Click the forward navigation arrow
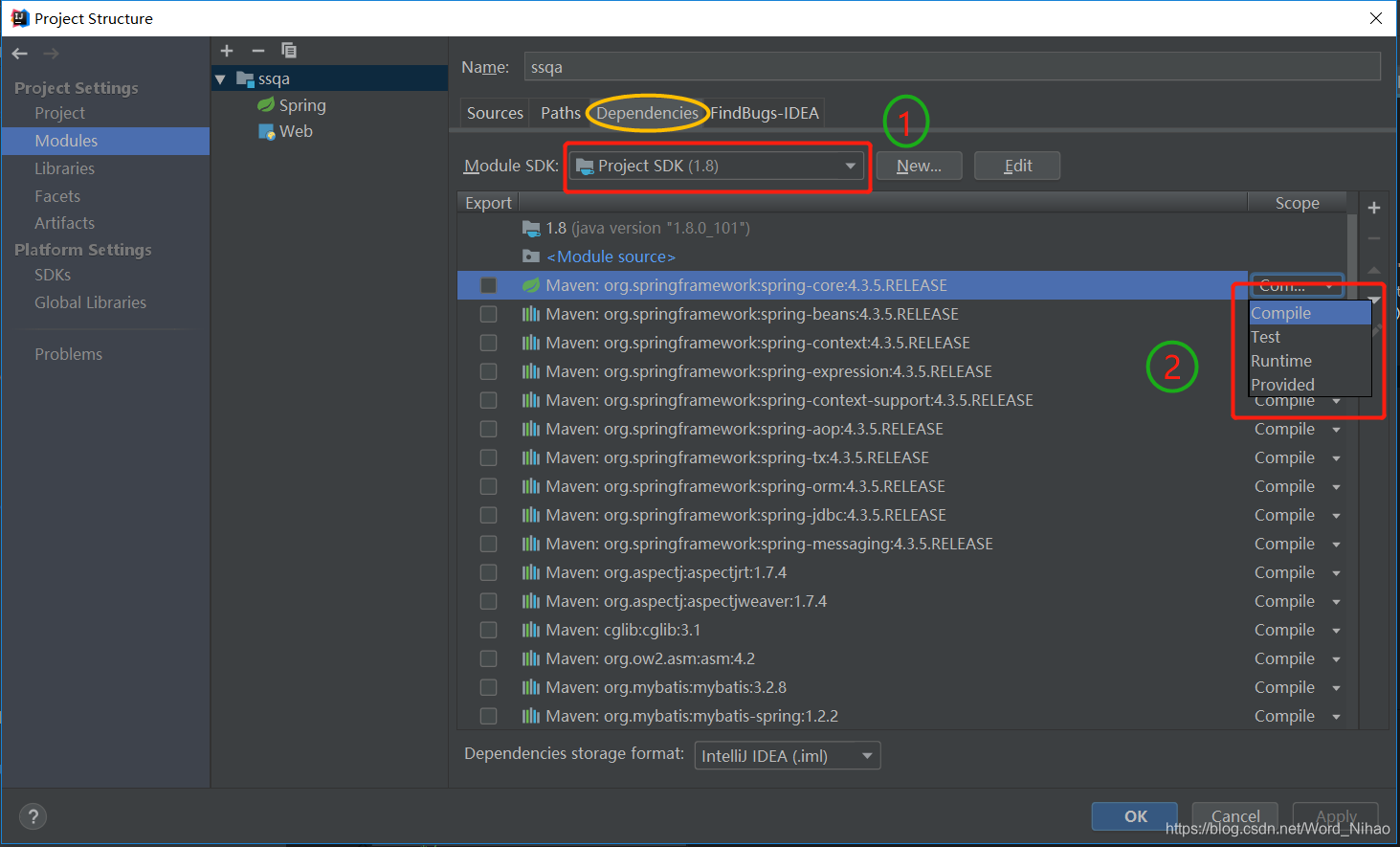Image resolution: width=1400 pixels, height=847 pixels. tap(51, 54)
